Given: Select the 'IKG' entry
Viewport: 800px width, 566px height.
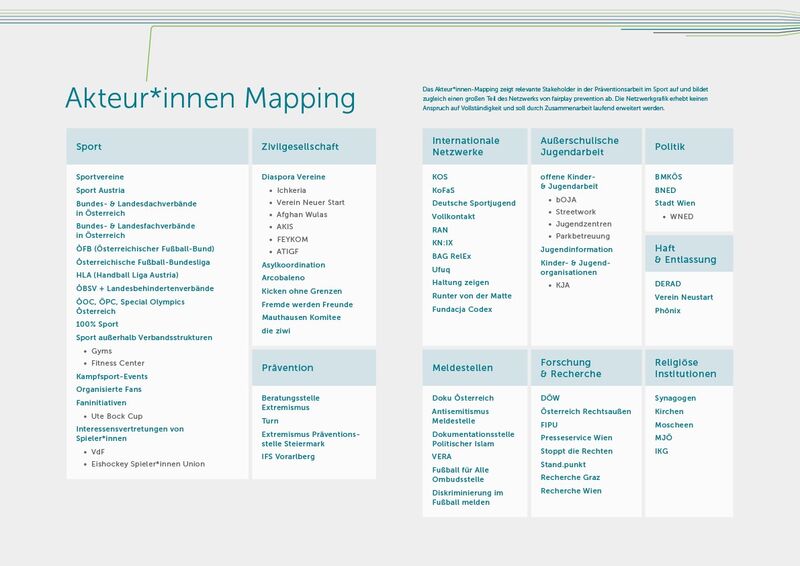Looking at the screenshot, I should click(x=661, y=451).
